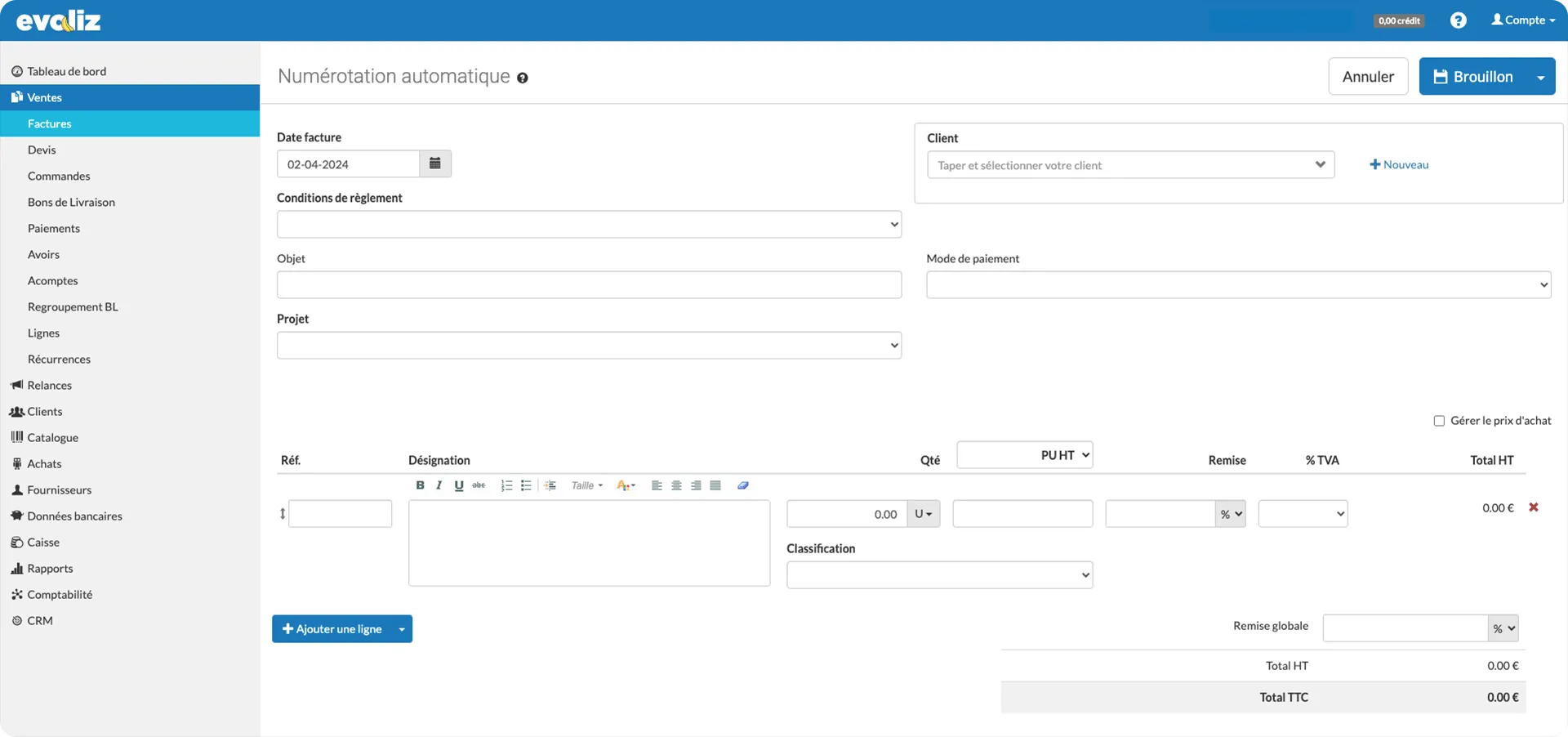1568x737 pixels.
Task: Save as Brouillon
Action: click(x=1473, y=77)
